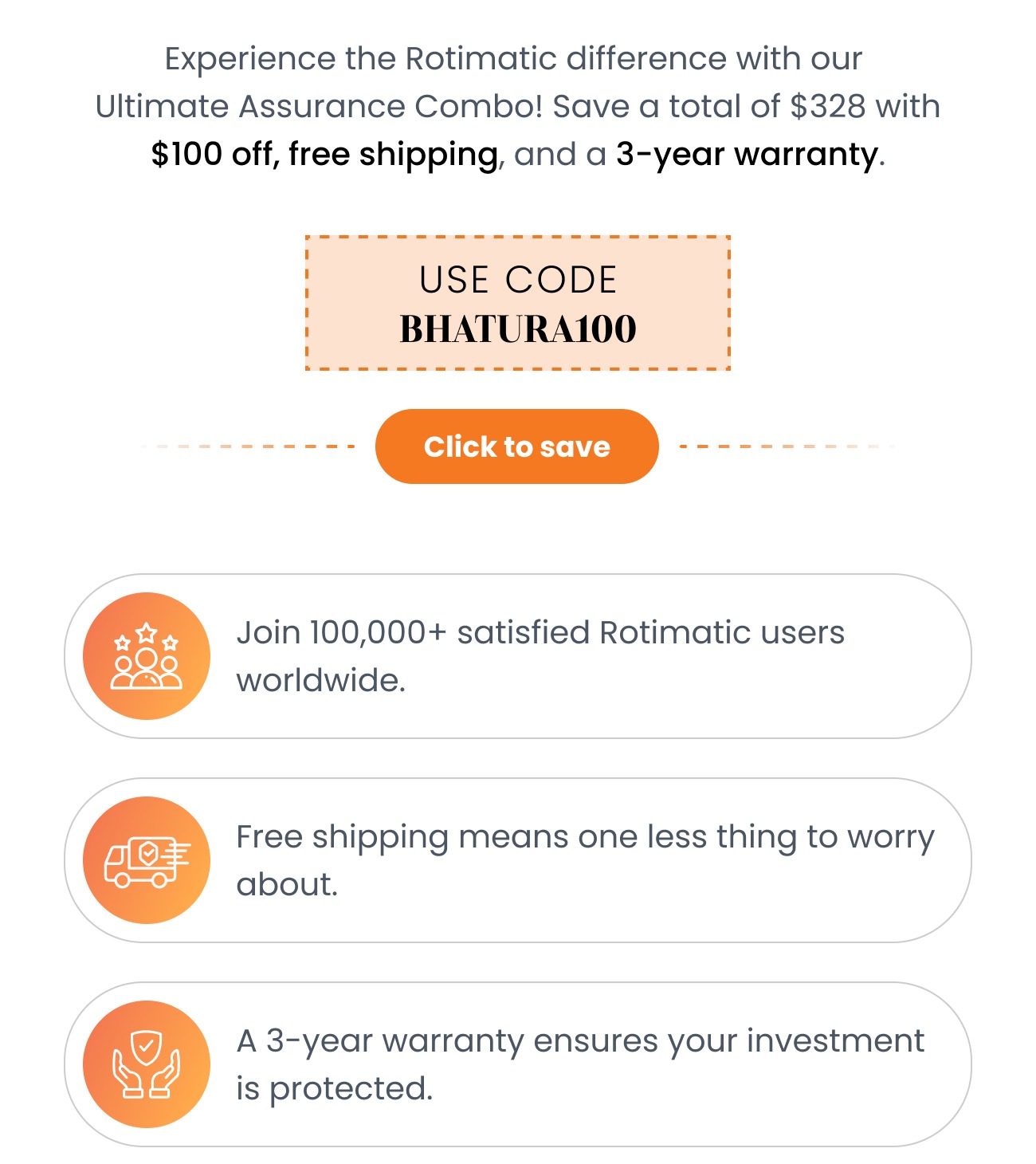Viewport: 1036px width, 1164px height.
Task: Click the Ultimate Assurance Combo phrase
Action: point(319,106)
